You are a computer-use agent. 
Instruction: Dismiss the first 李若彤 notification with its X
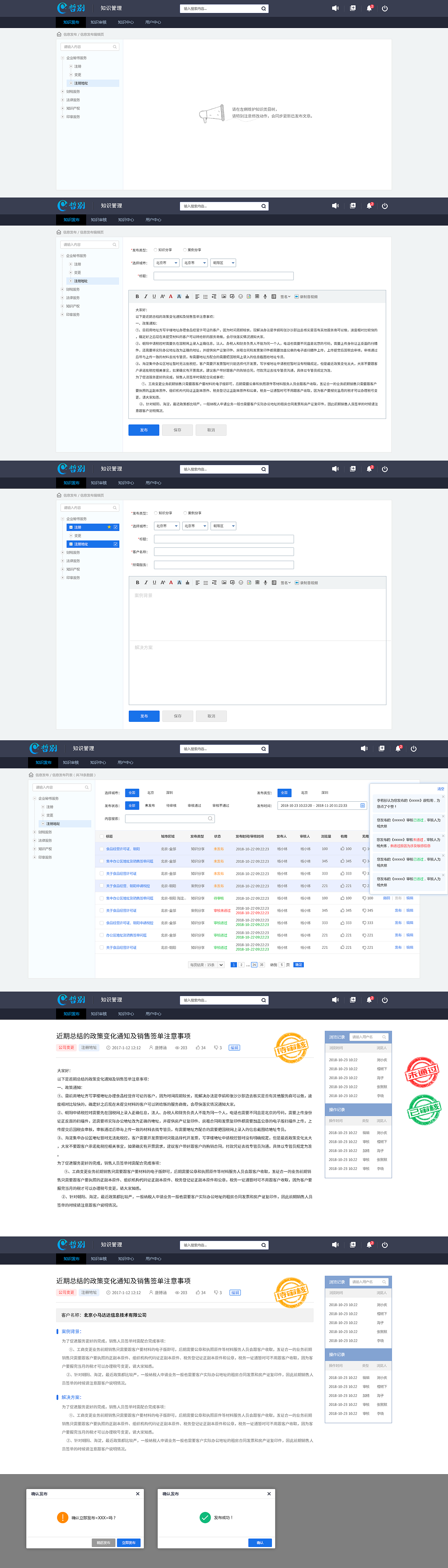(443, 796)
